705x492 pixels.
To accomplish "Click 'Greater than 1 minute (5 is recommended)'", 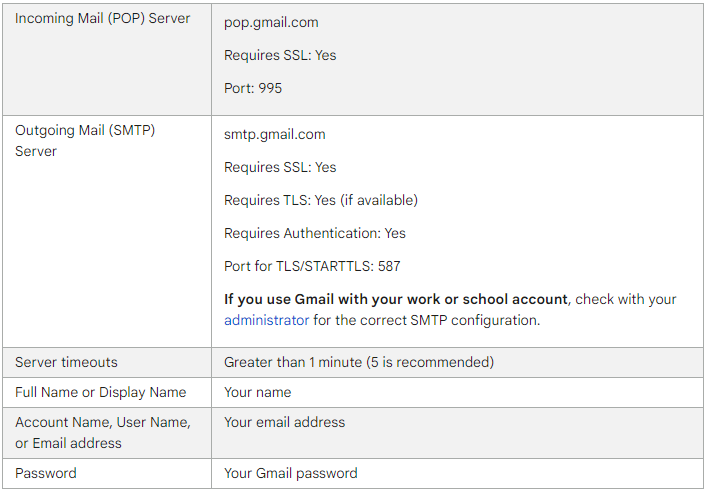I will [x=359, y=362].
